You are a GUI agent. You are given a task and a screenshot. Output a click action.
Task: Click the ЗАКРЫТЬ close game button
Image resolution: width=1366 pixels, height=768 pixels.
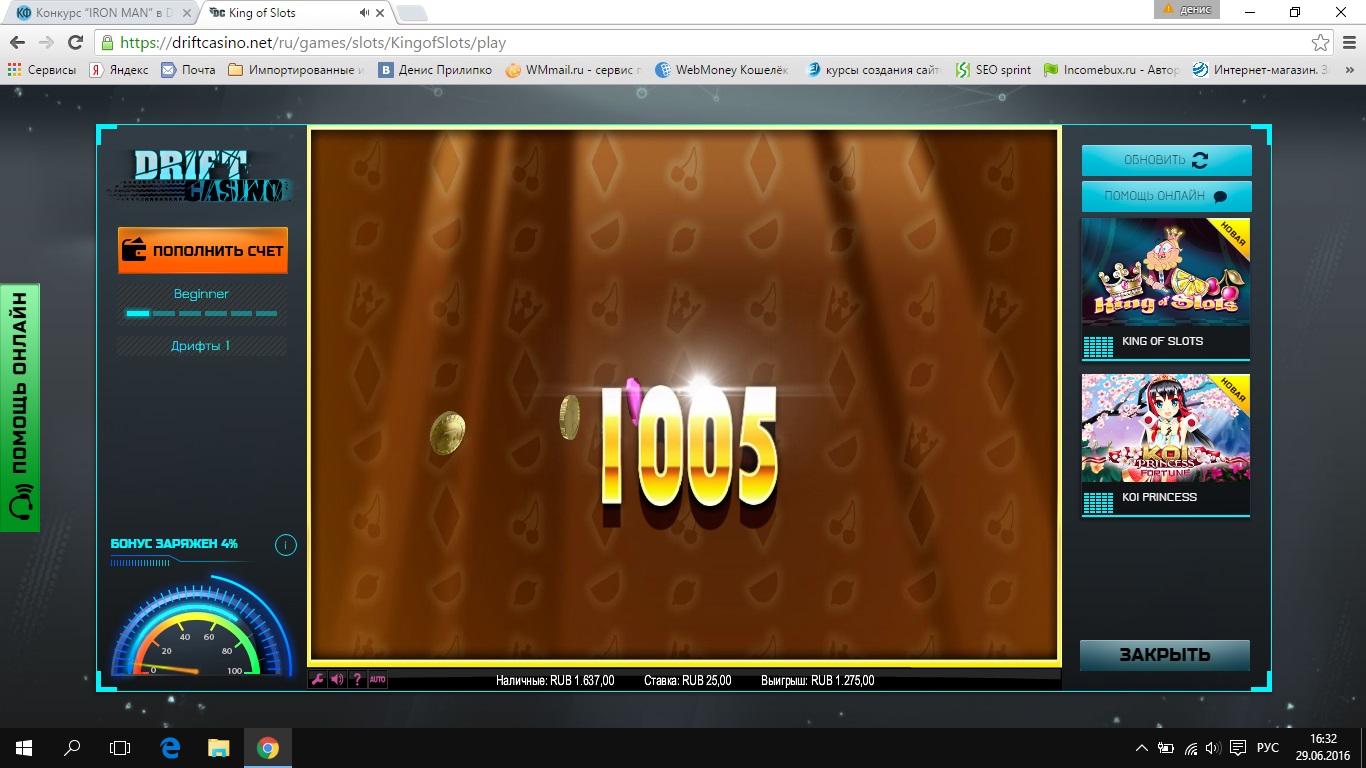(1165, 655)
